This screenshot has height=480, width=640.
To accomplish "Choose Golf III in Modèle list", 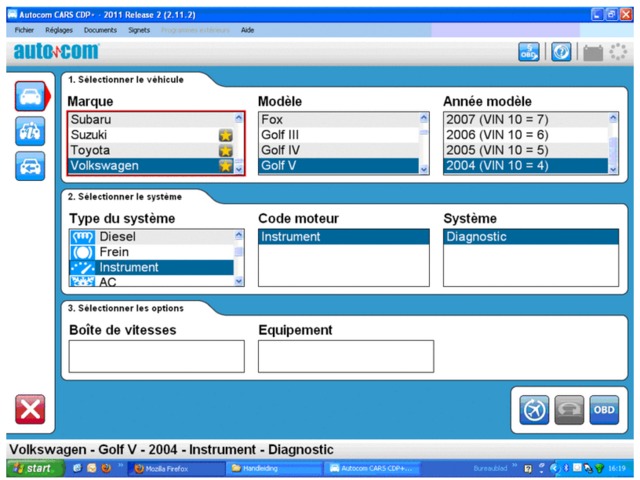I will (339, 135).
